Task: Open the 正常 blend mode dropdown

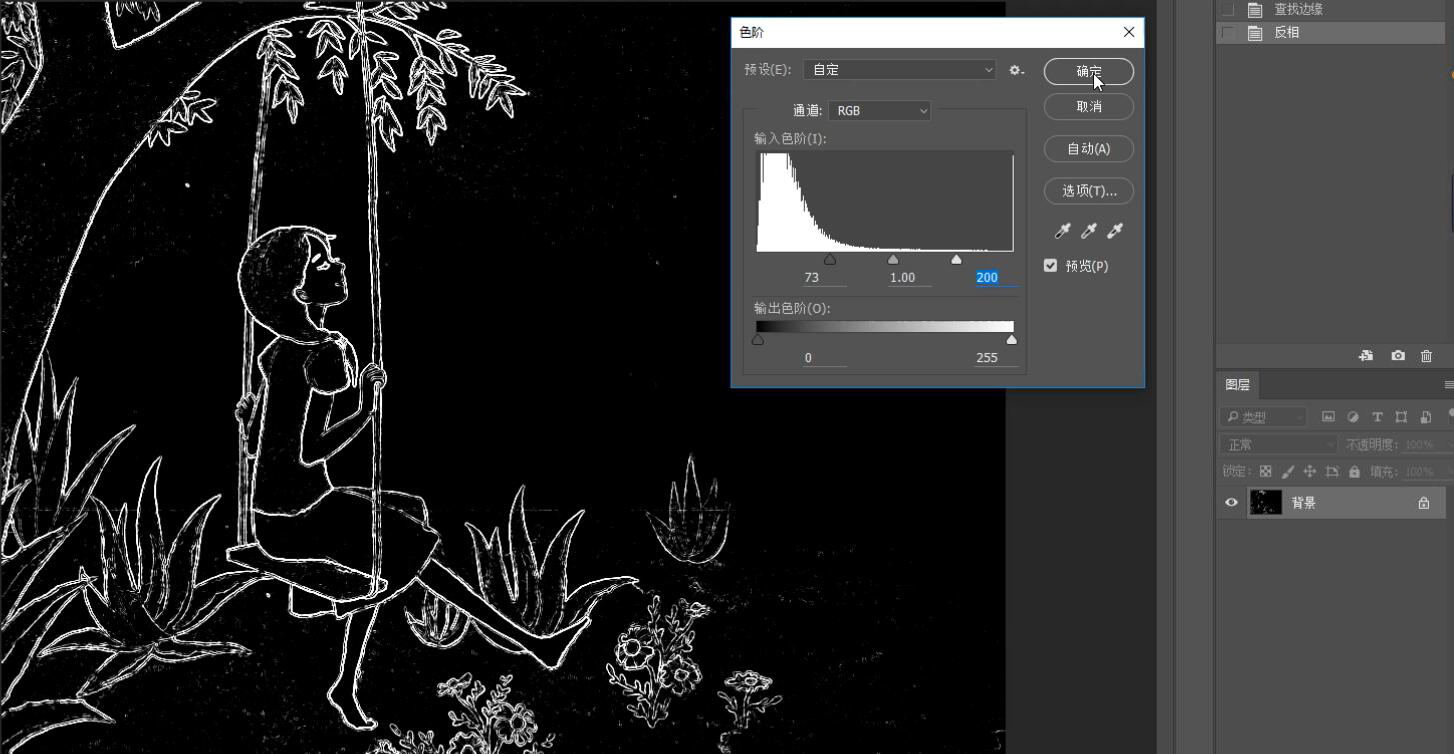Action: pyautogui.click(x=1278, y=444)
